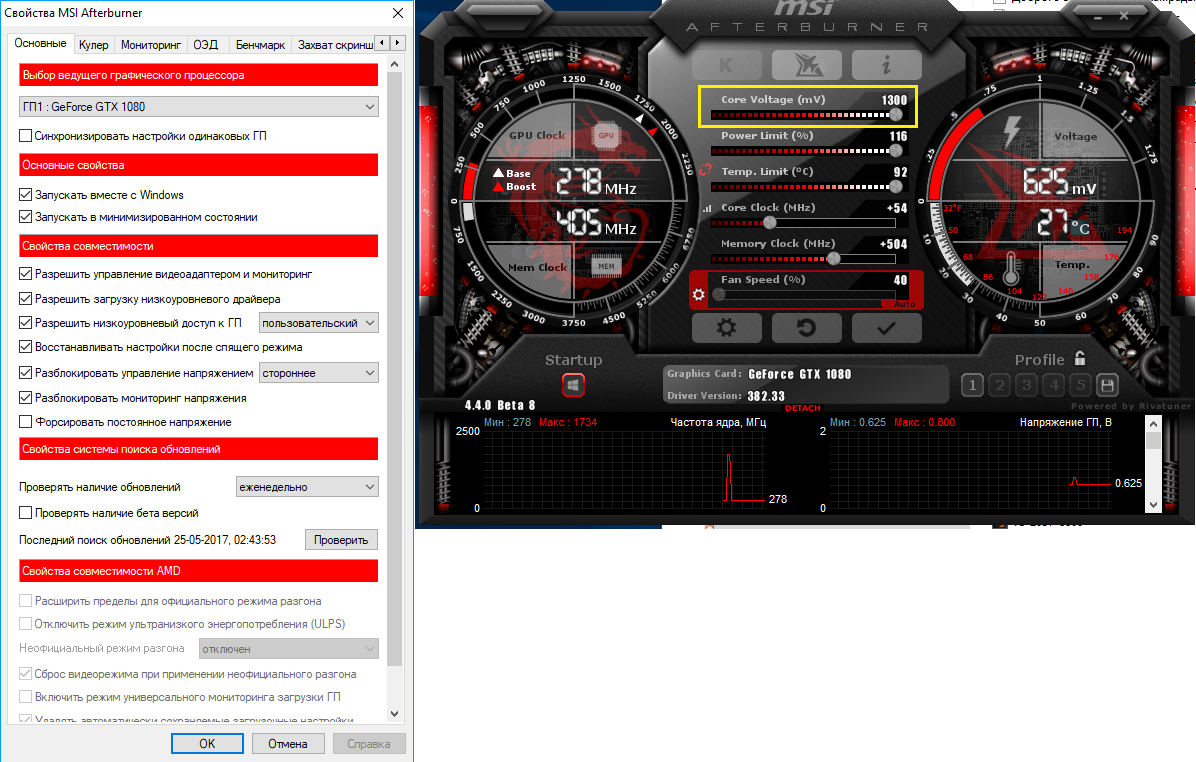The height and width of the screenshot is (762, 1196).
Task: Enable force constant voltage checkbox
Action: pyautogui.click(x=25, y=422)
